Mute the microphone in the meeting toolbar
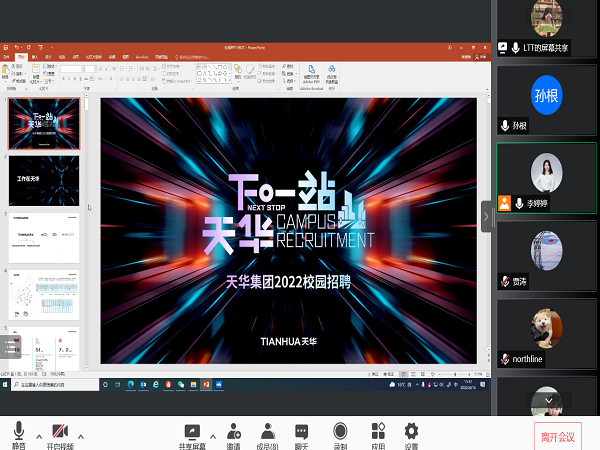The image size is (600, 450). (x=18, y=431)
